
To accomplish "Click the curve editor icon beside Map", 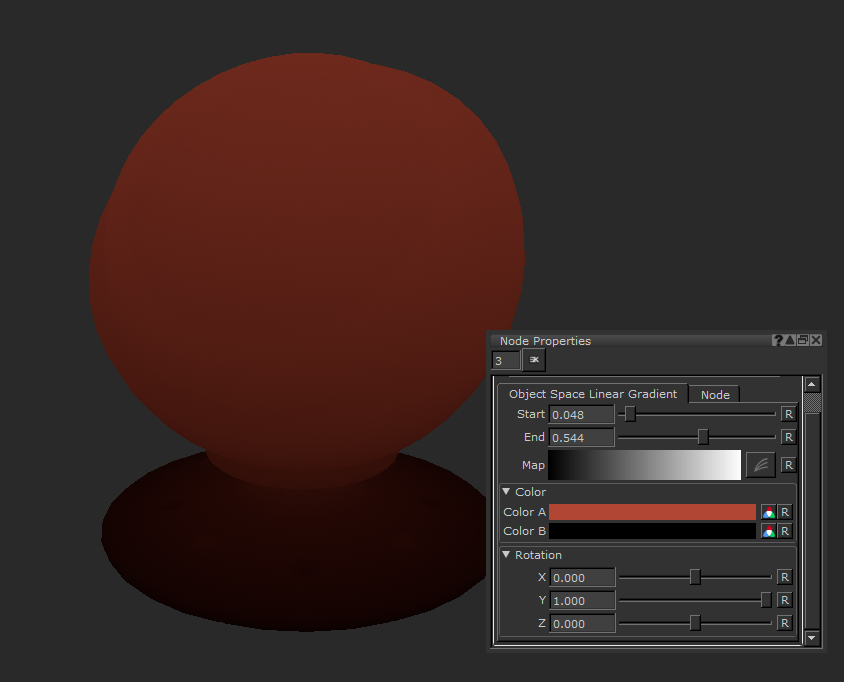I will tap(760, 465).
